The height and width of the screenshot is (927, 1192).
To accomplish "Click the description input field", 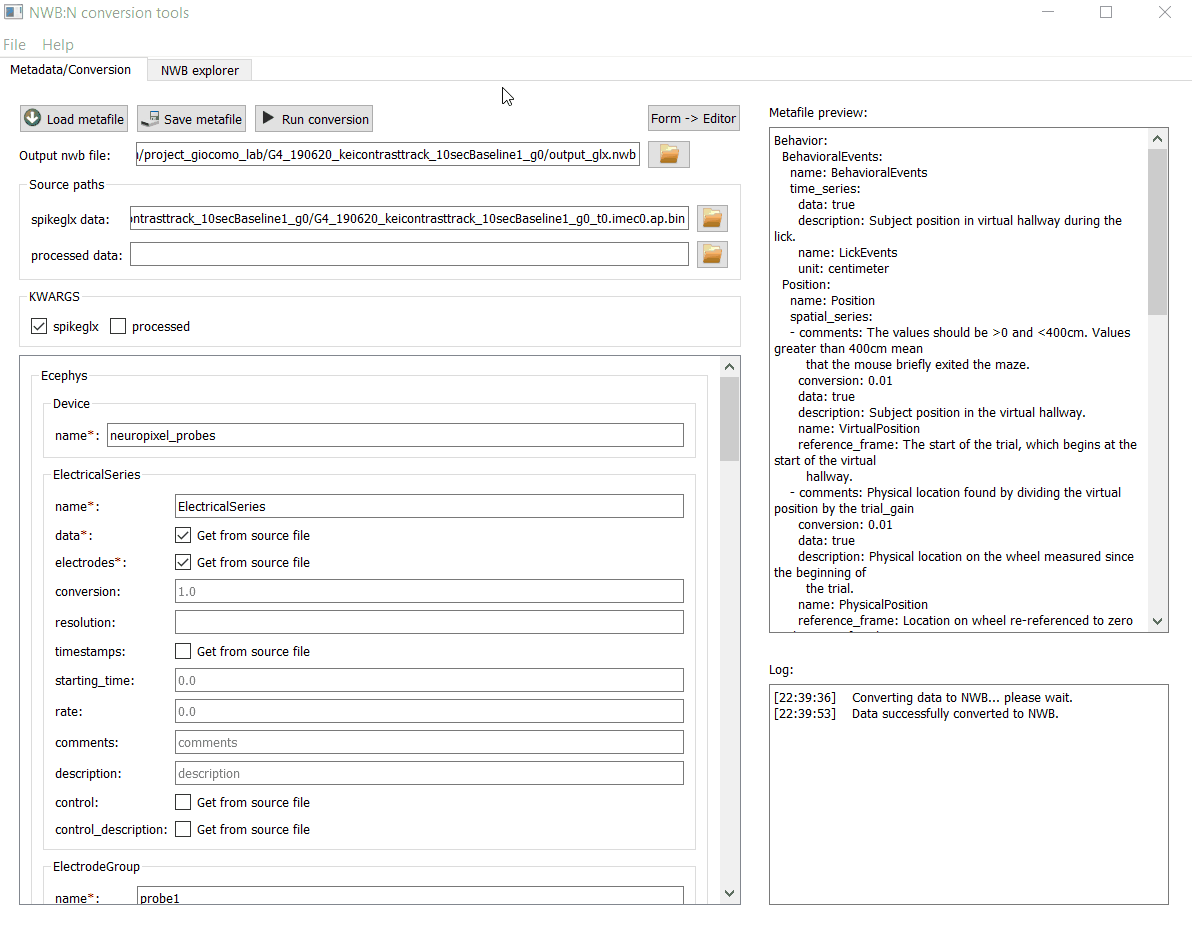I will click(x=430, y=773).
